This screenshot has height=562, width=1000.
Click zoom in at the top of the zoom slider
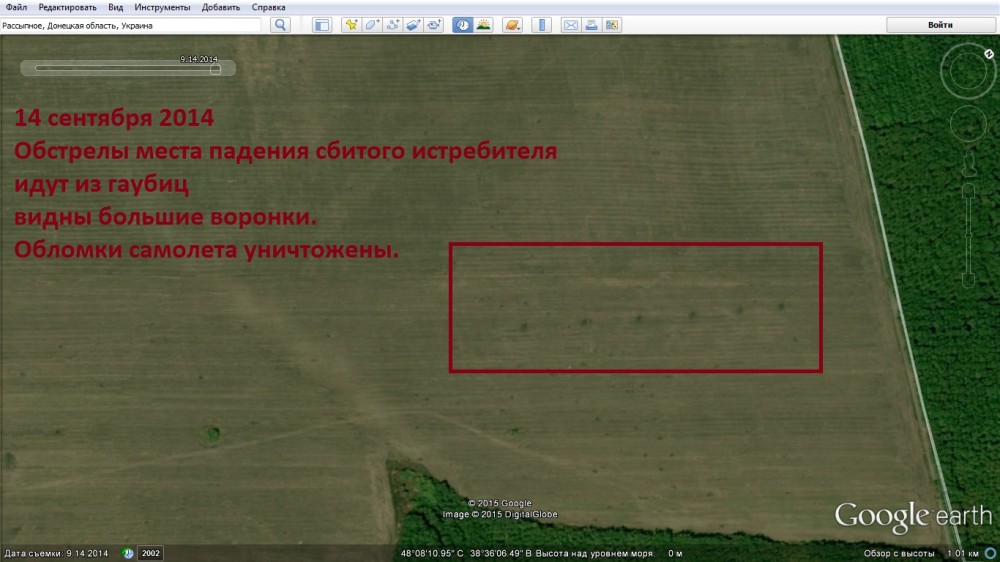969,191
